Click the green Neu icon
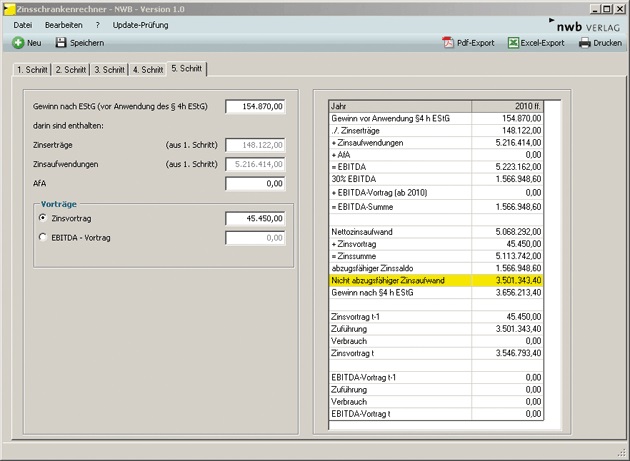 (x=18, y=43)
